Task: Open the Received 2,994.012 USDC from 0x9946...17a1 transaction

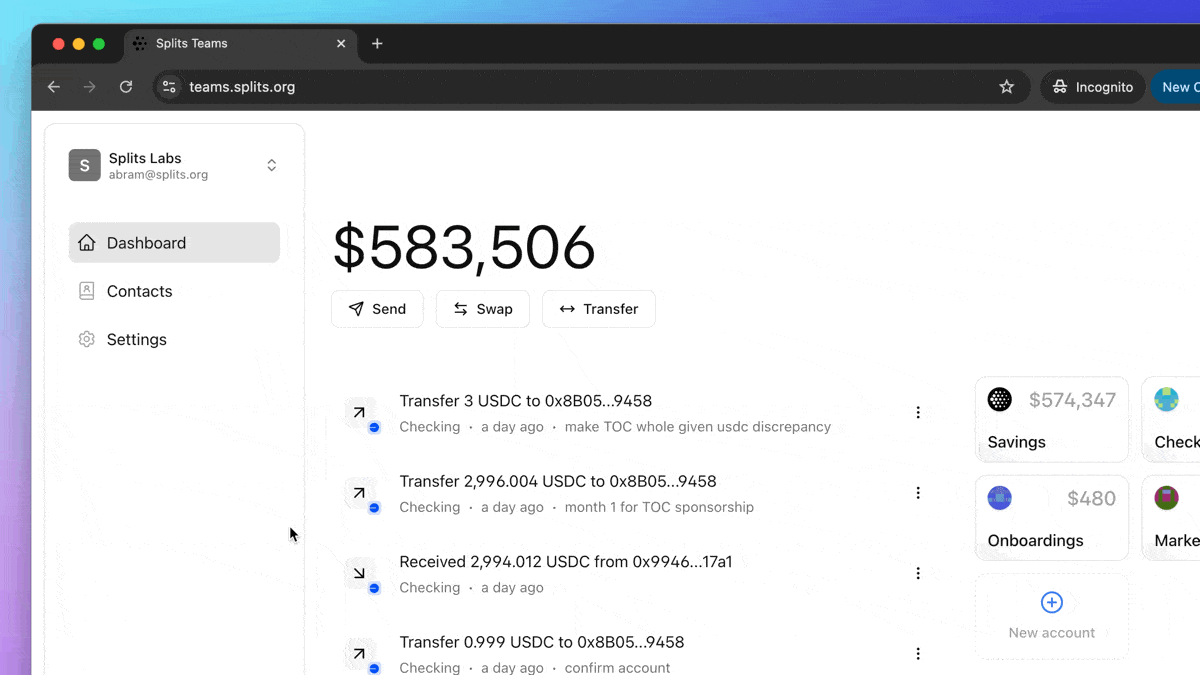Action: tap(566, 562)
